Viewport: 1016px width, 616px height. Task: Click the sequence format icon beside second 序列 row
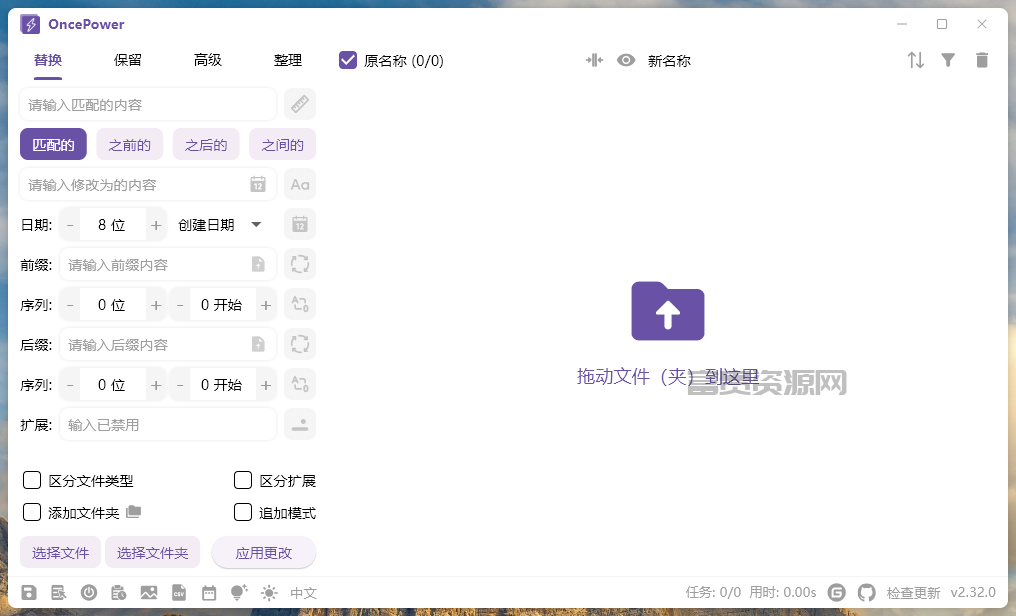pyautogui.click(x=299, y=385)
